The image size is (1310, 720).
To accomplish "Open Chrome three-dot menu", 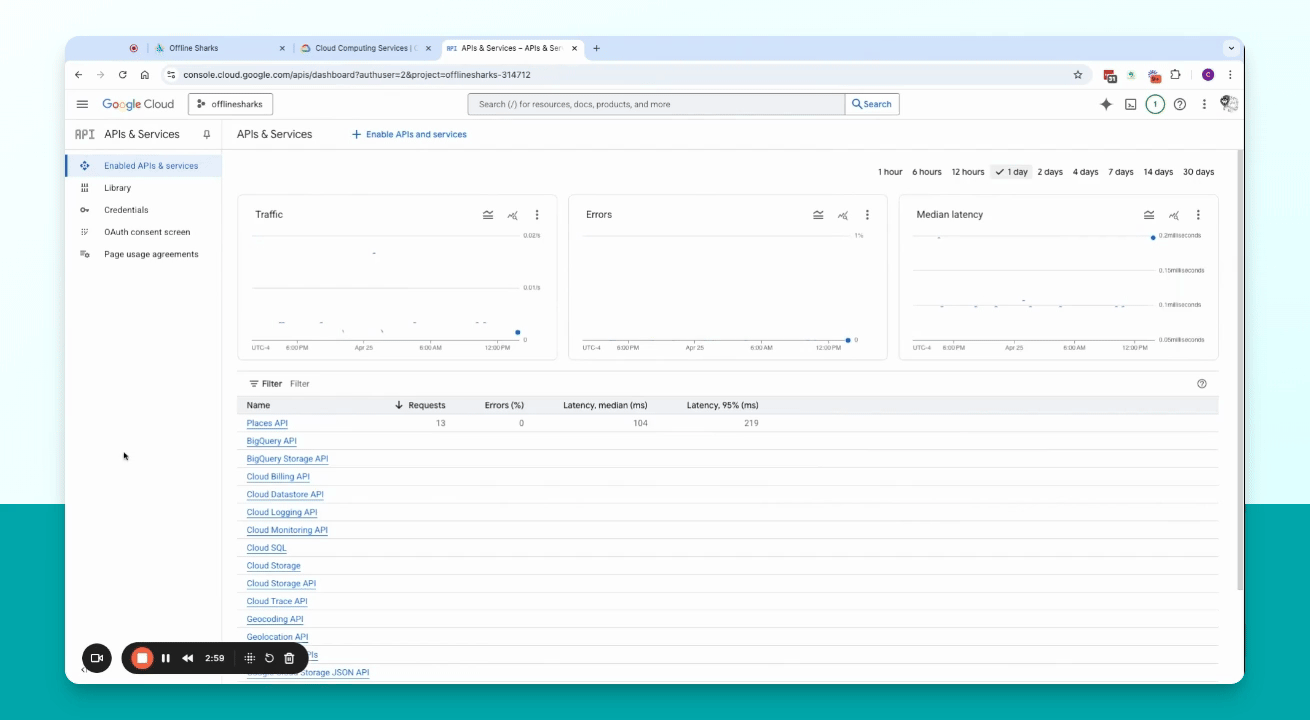I will [1230, 75].
